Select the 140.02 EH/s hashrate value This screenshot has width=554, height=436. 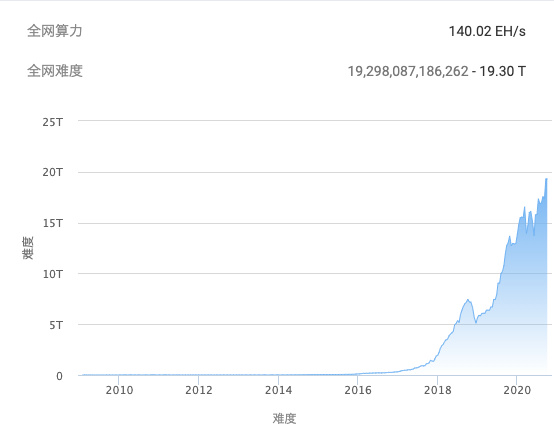(x=487, y=31)
